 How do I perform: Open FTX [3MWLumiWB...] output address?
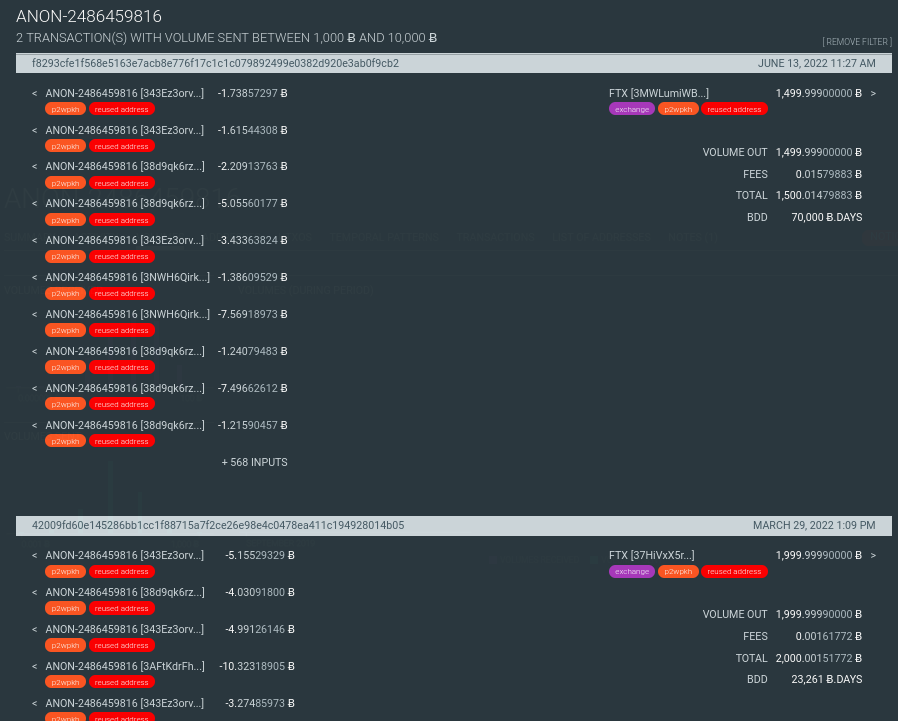click(x=659, y=93)
